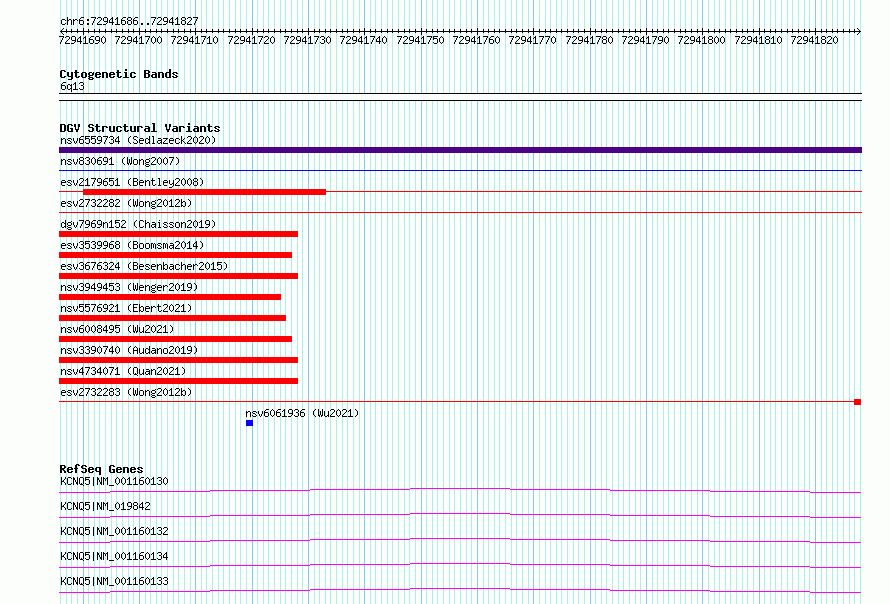The width and height of the screenshot is (890, 604).
Task: Click ruler position 72941720
Action: [x=251, y=40]
